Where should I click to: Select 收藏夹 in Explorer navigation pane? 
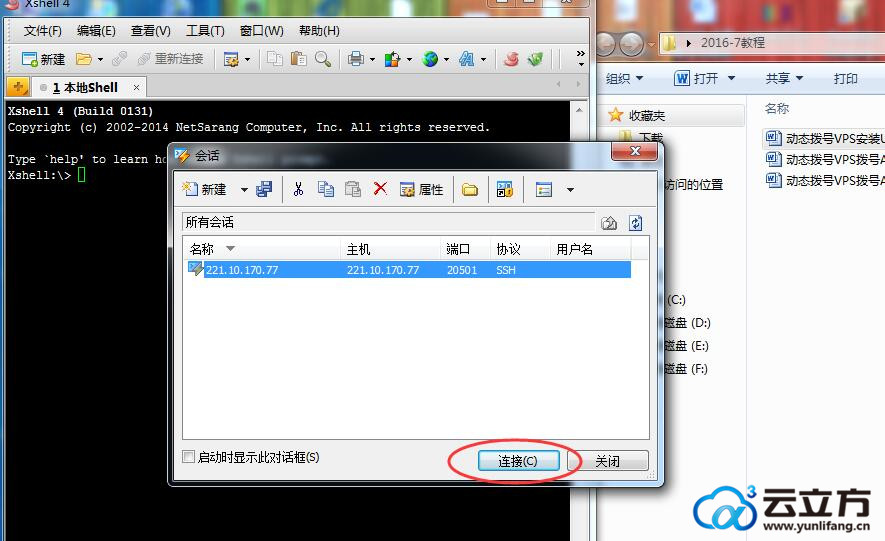647,116
